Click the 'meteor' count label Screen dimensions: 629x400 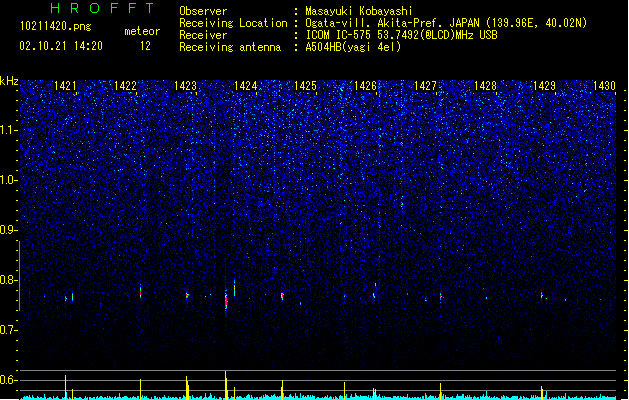(142, 31)
